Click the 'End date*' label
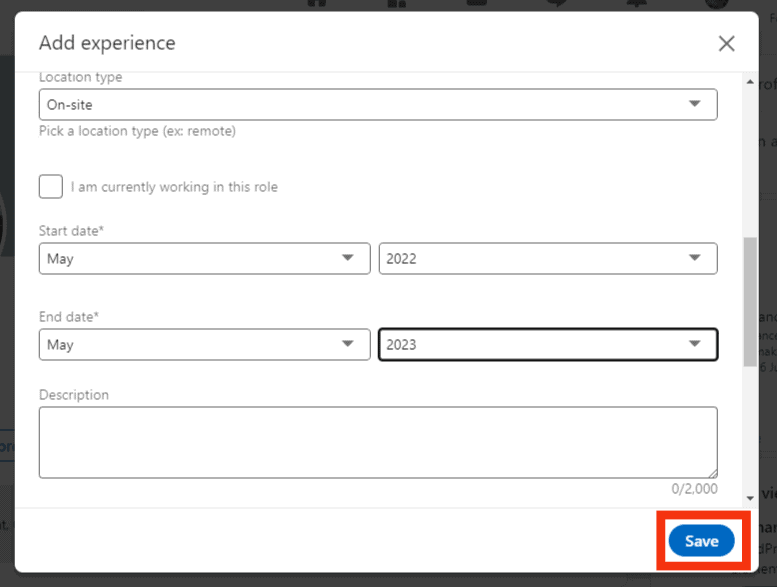 tap(69, 317)
